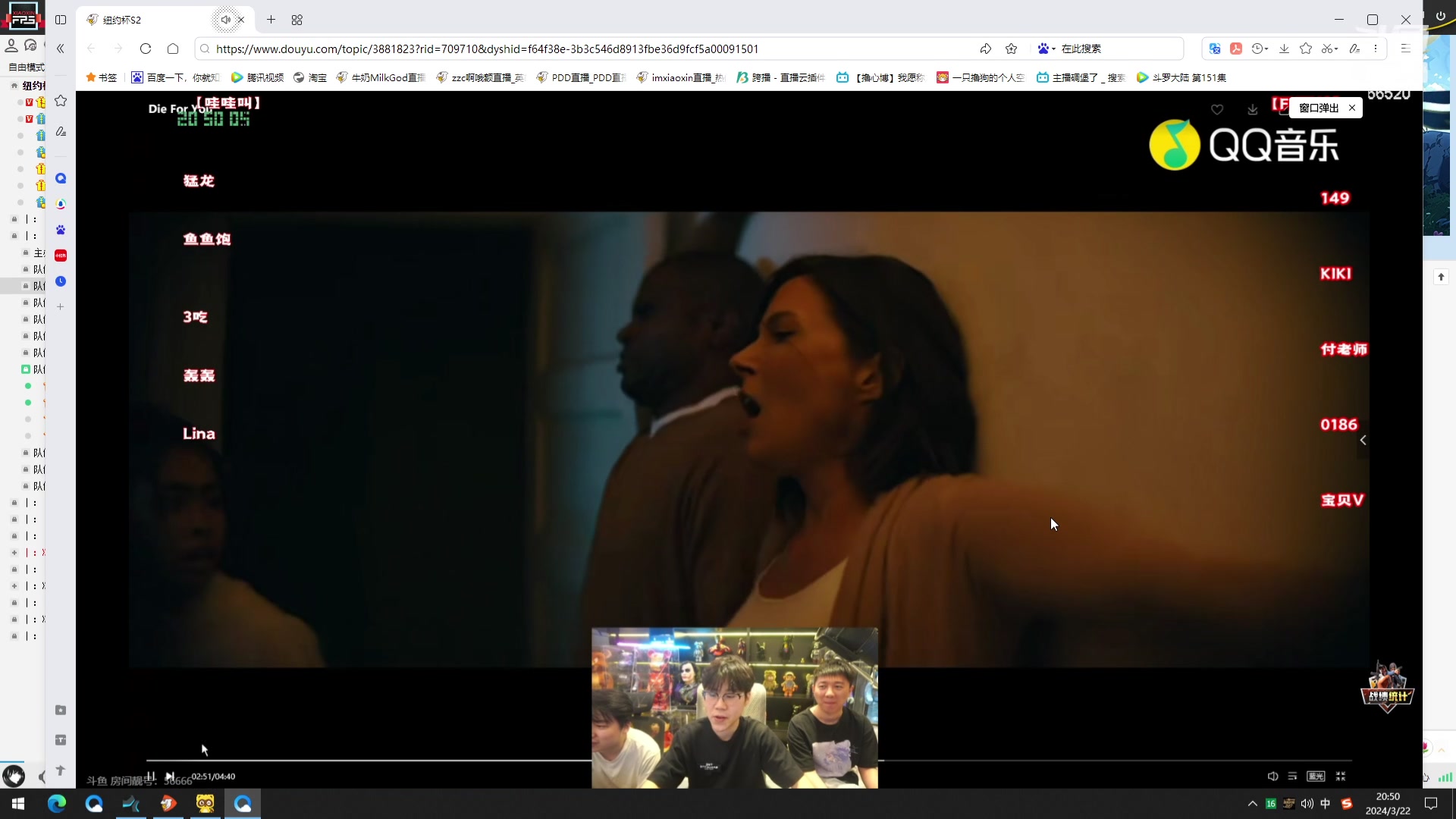Switch the 中 input method indicator
The height and width of the screenshot is (819, 1456).
pyautogui.click(x=1326, y=804)
